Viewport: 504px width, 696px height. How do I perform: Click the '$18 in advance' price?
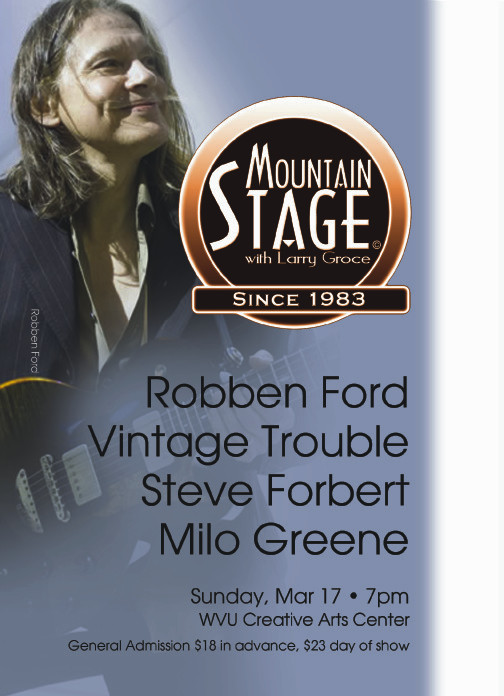245,645
